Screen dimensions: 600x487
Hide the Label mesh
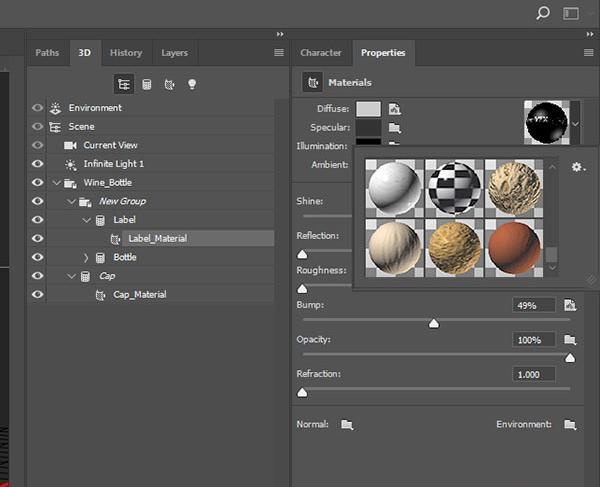pos(38,220)
